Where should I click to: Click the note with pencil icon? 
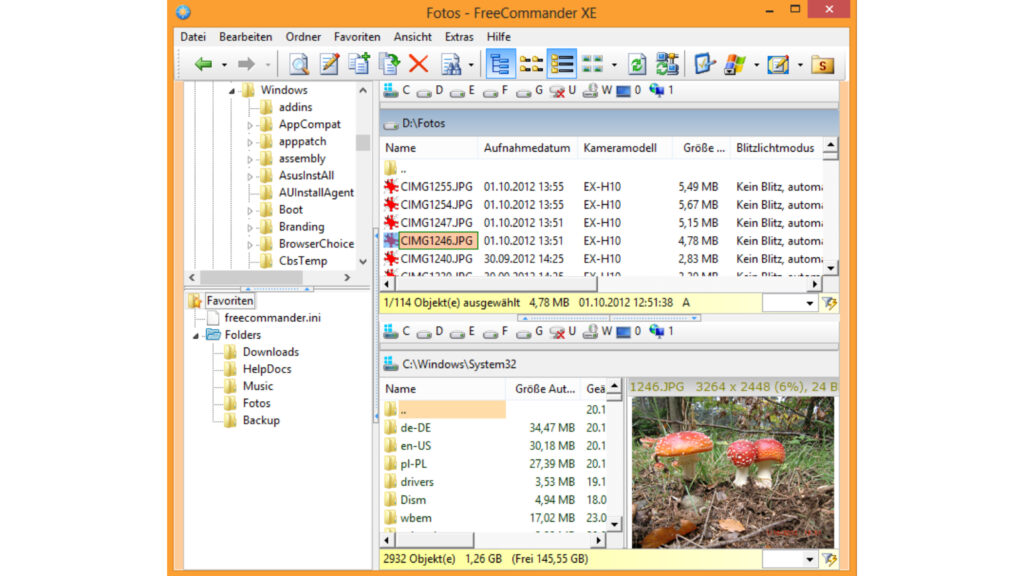tap(778, 64)
